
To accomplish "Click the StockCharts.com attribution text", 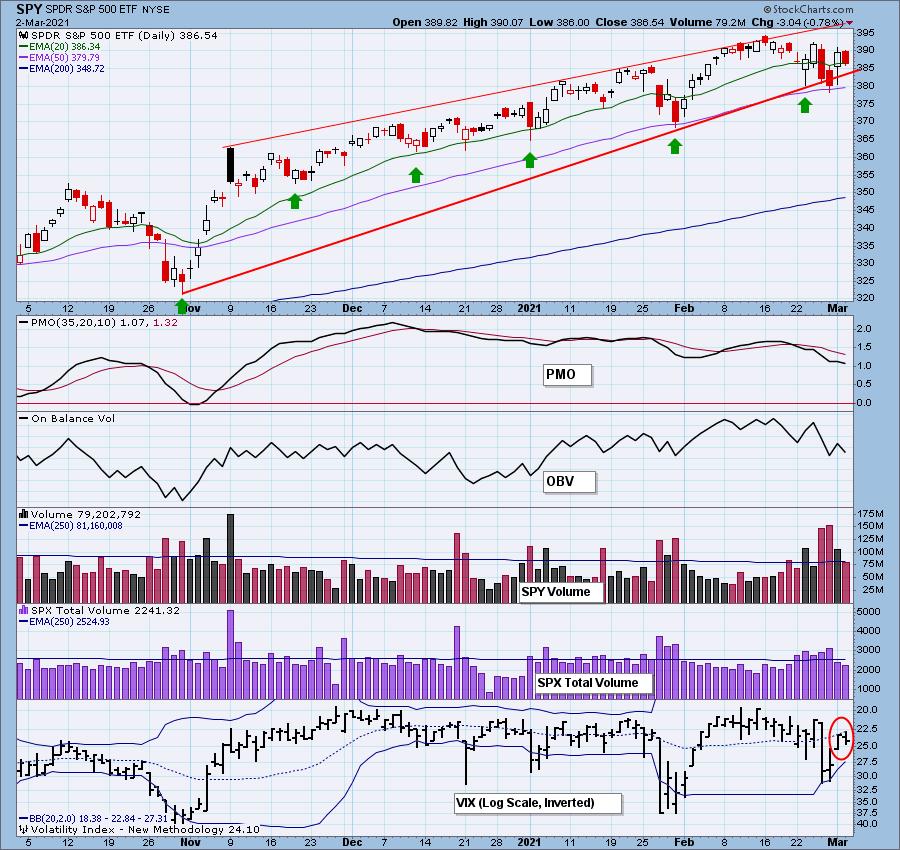I will pos(808,9).
